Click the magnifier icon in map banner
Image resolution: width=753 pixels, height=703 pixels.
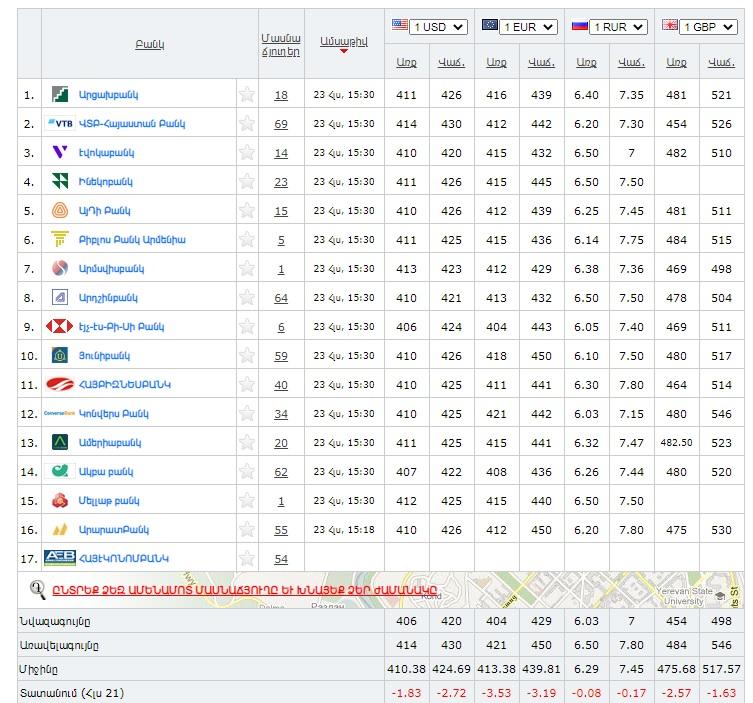38,589
